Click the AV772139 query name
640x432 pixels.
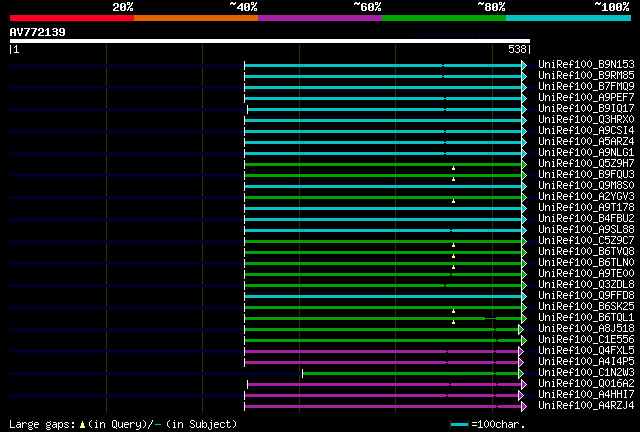click(x=38, y=32)
